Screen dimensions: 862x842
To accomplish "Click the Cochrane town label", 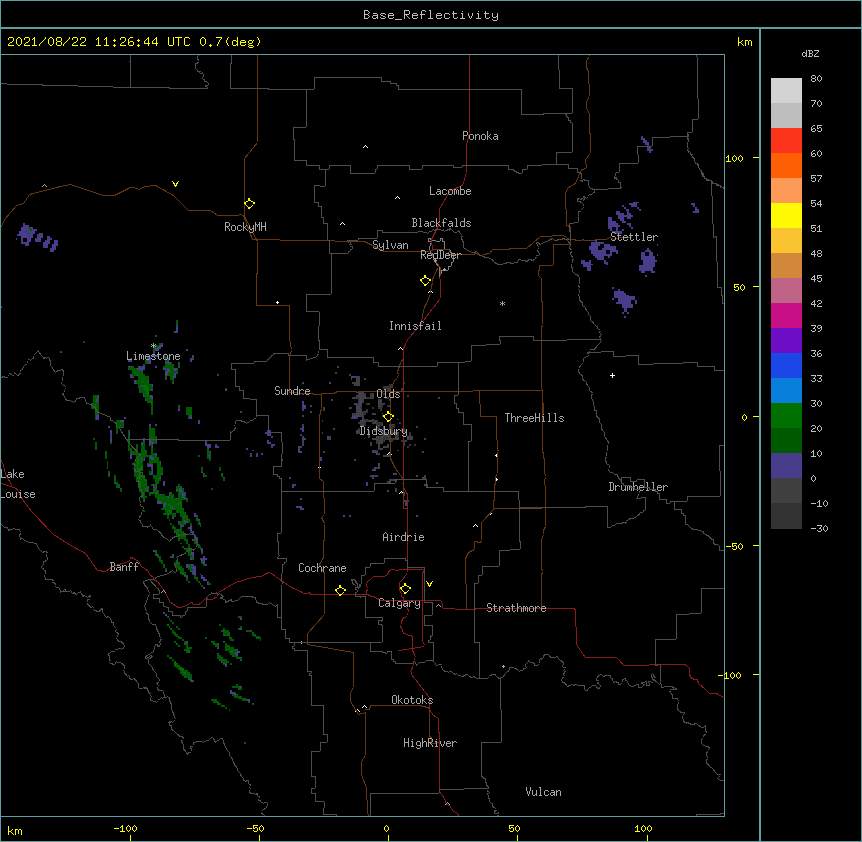I will 322,568.
